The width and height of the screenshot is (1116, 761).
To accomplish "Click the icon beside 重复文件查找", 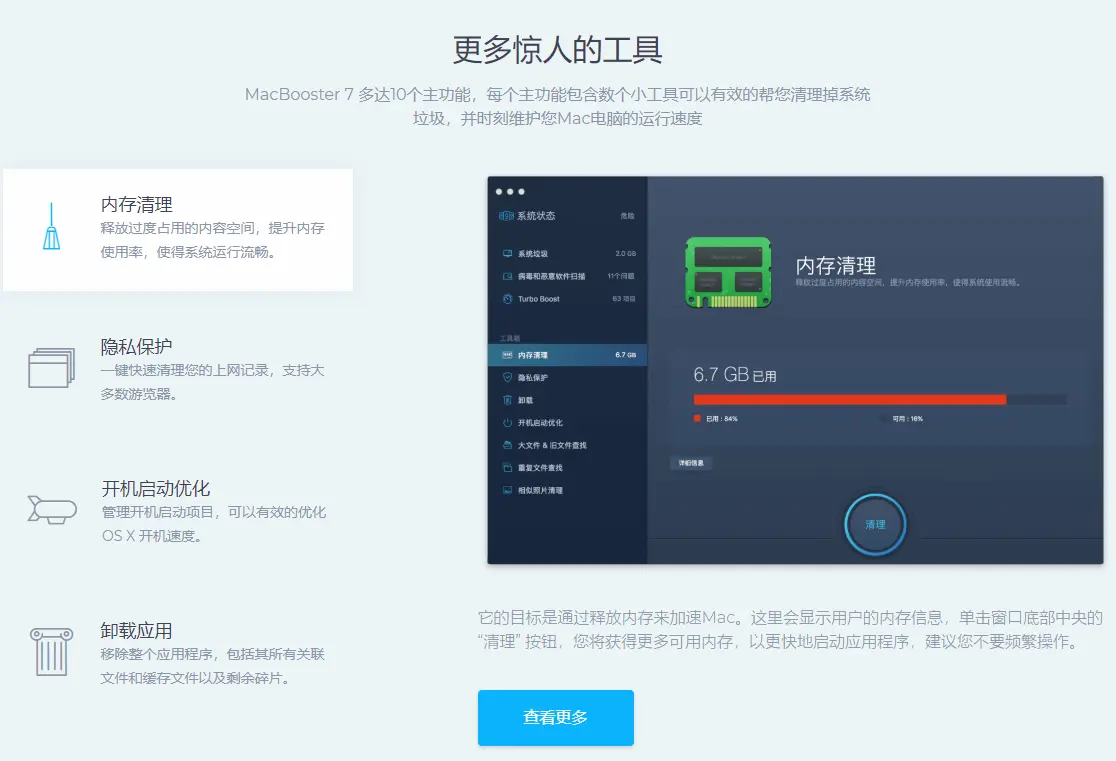I will coord(507,468).
